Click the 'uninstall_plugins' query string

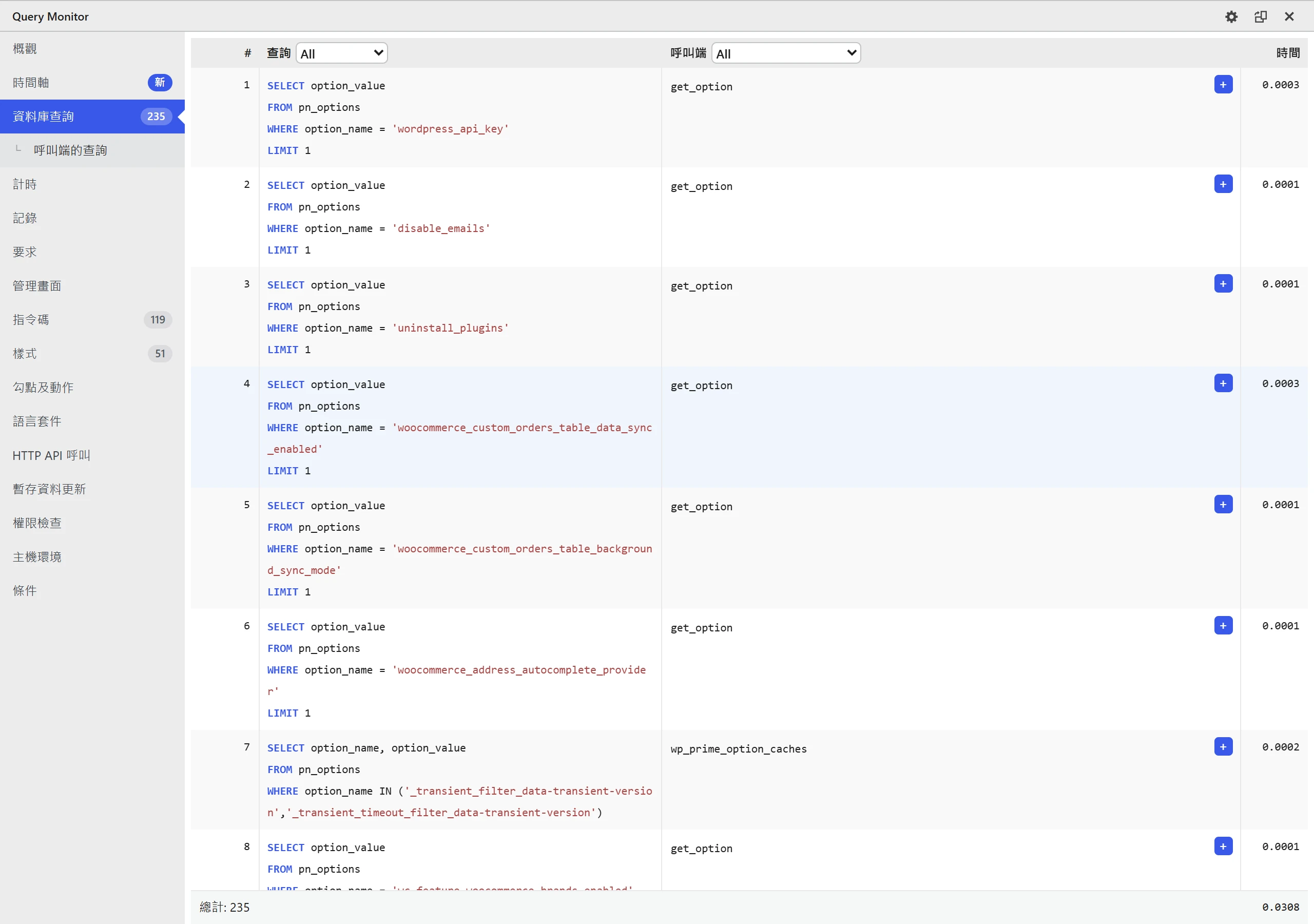coord(450,328)
